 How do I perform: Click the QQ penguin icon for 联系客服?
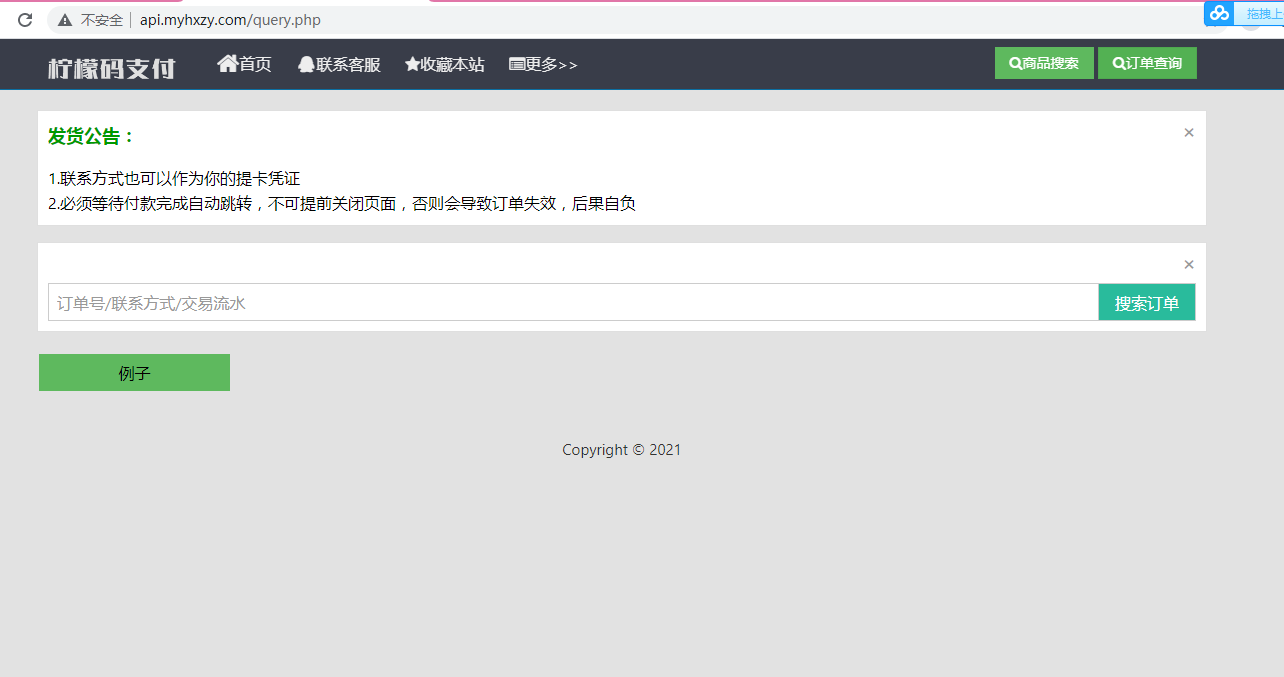click(306, 65)
